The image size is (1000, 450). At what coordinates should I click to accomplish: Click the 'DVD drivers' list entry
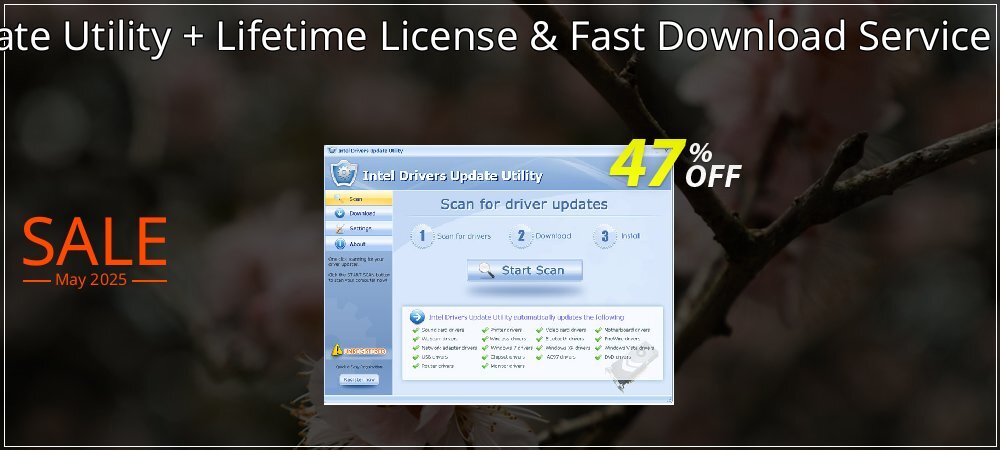[x=618, y=357]
